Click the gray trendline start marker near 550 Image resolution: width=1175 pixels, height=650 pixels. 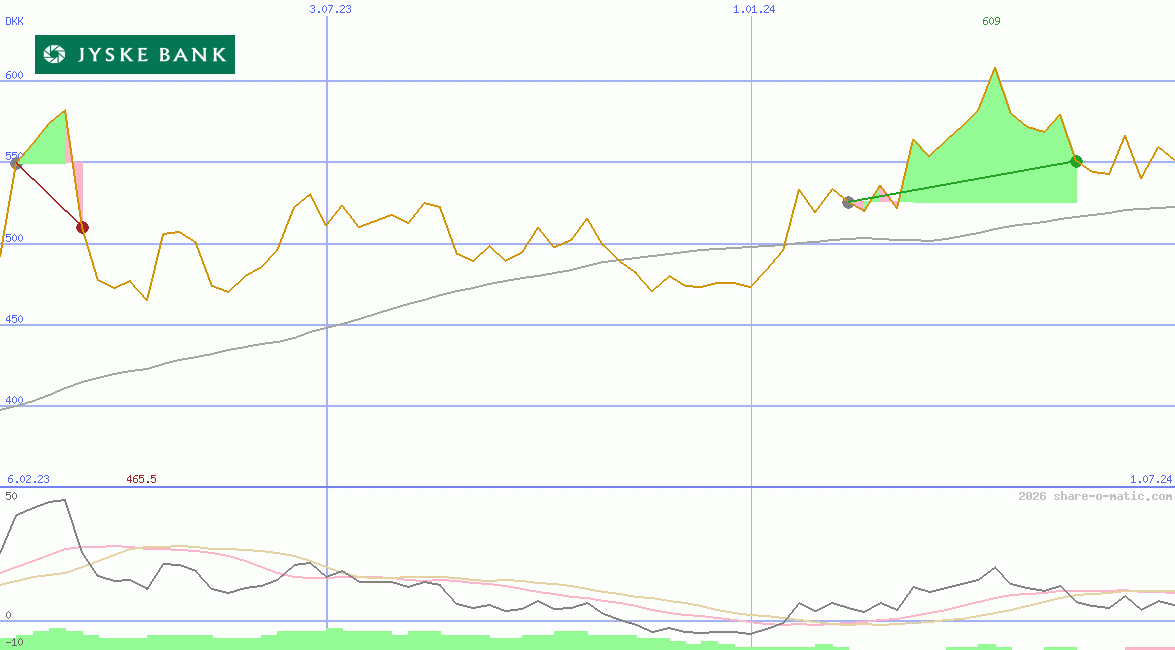[16, 163]
